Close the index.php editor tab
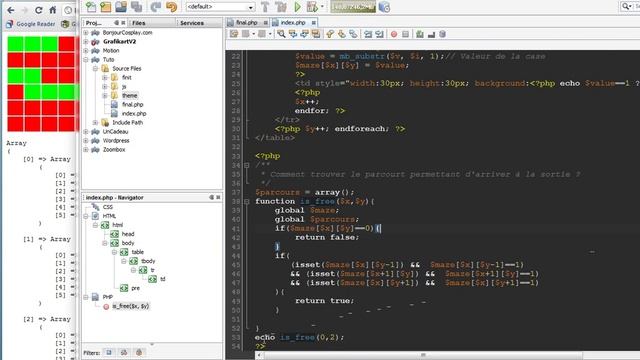The image size is (640, 360). coord(313,23)
